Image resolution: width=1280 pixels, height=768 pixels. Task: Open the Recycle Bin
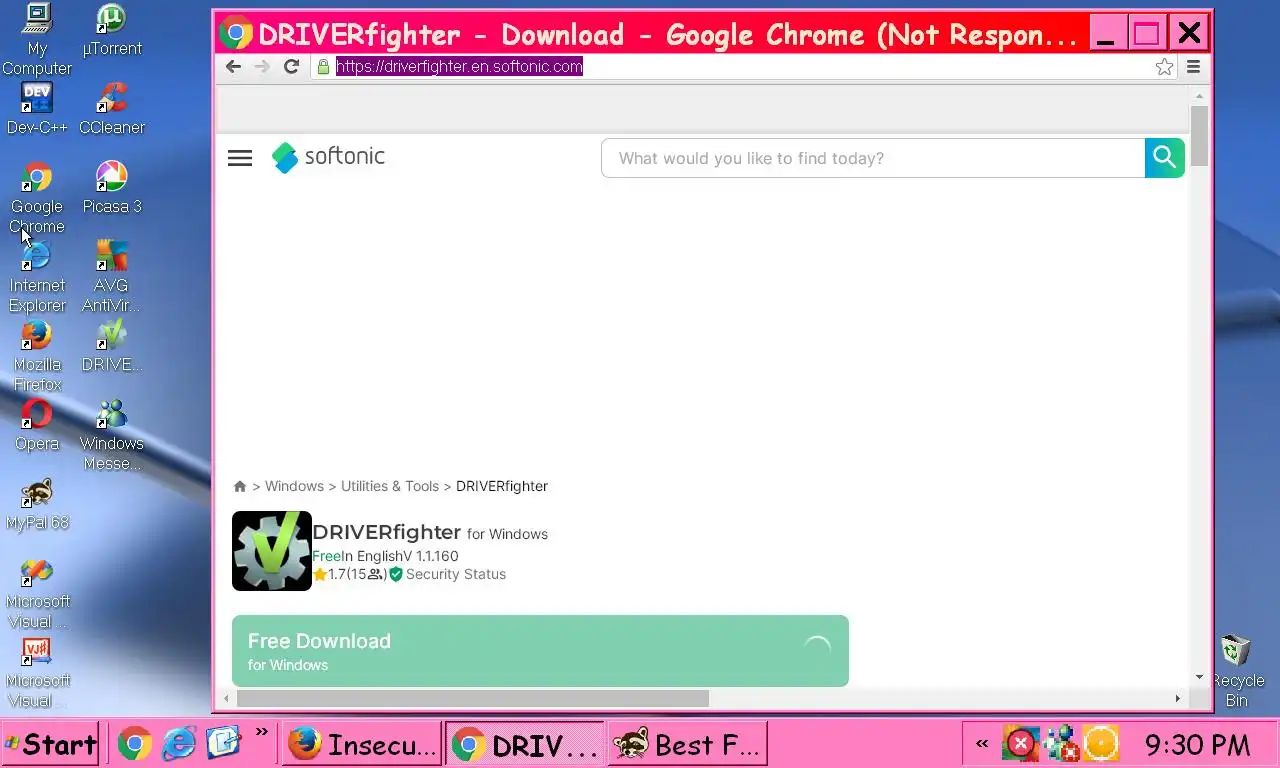click(1238, 671)
